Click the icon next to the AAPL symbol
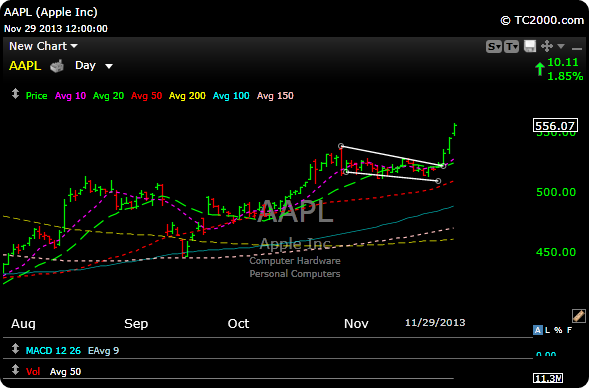Screen dimensions: 589x388 [57, 66]
